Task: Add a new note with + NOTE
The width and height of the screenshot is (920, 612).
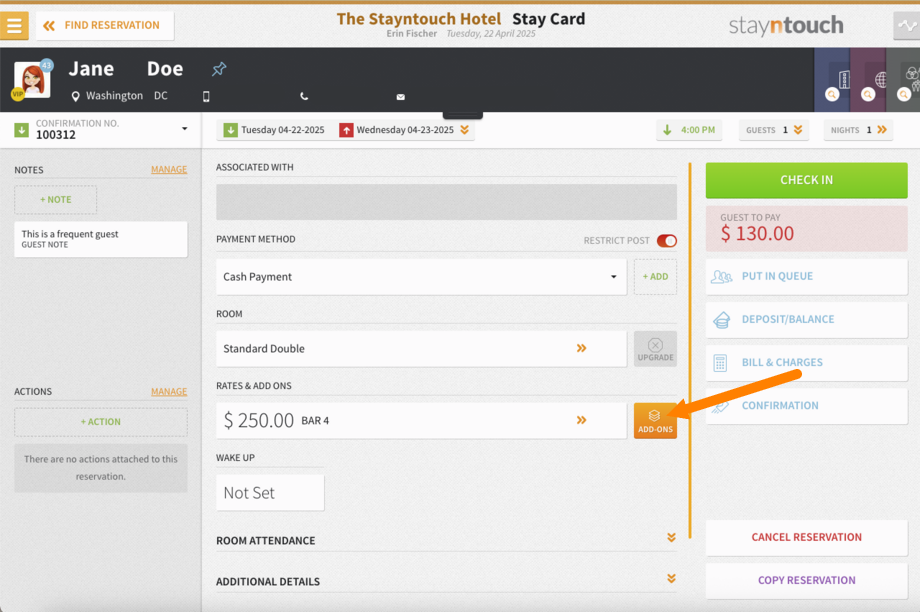Action: pos(56,200)
